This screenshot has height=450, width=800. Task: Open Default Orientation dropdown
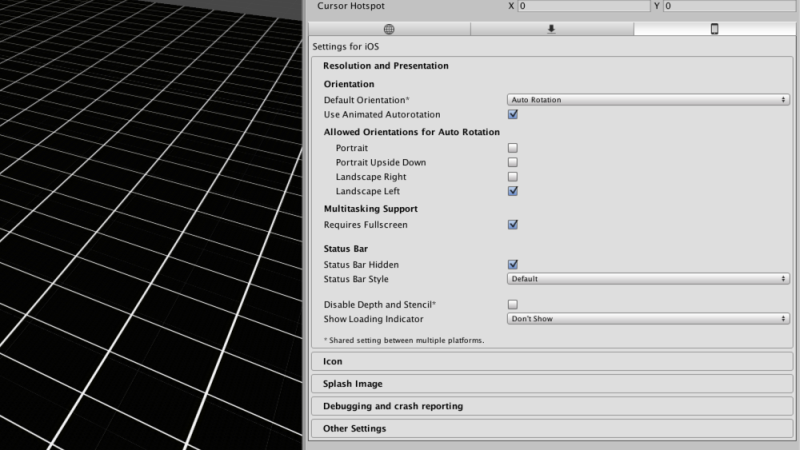coord(648,100)
